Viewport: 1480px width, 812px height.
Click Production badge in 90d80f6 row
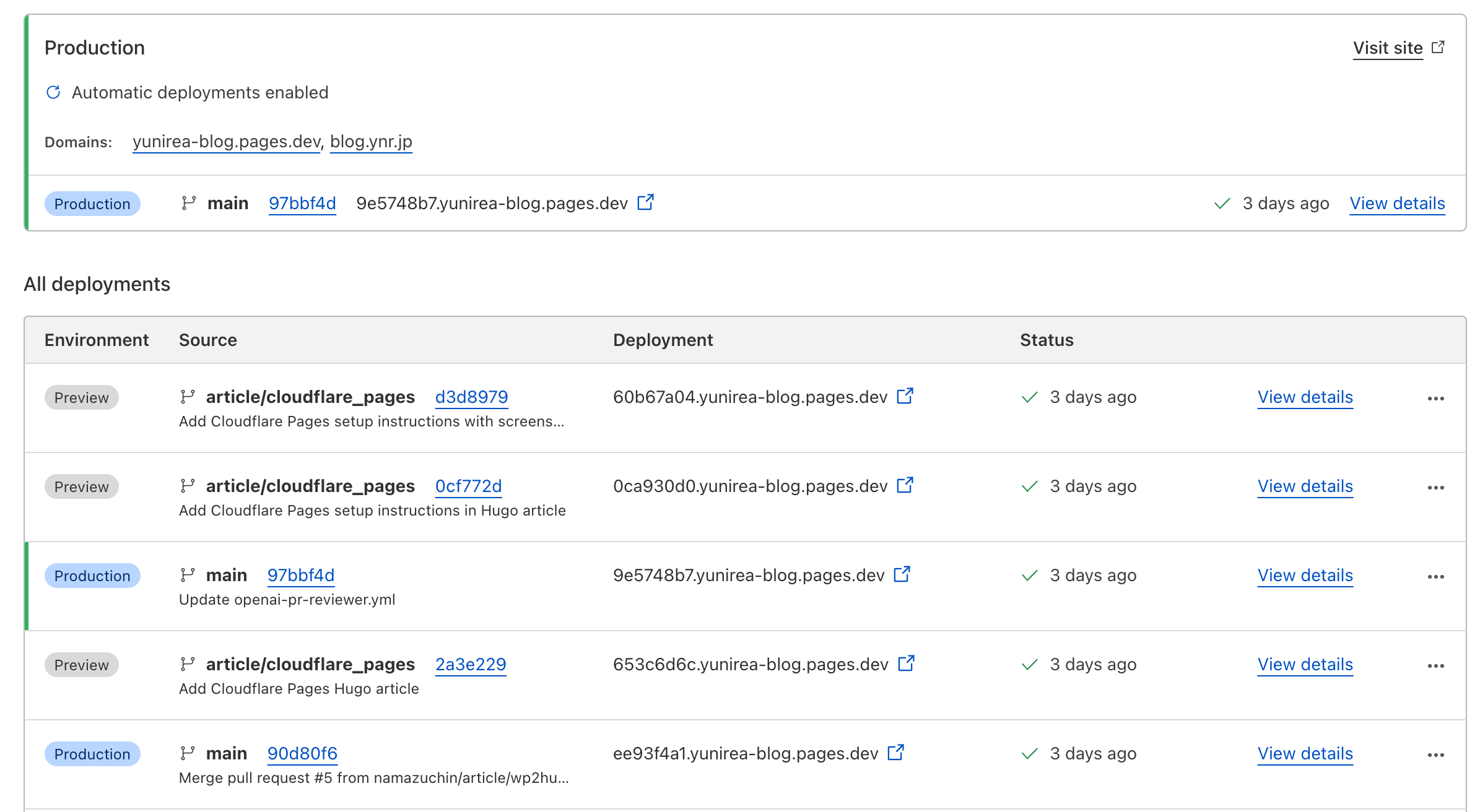[92, 754]
